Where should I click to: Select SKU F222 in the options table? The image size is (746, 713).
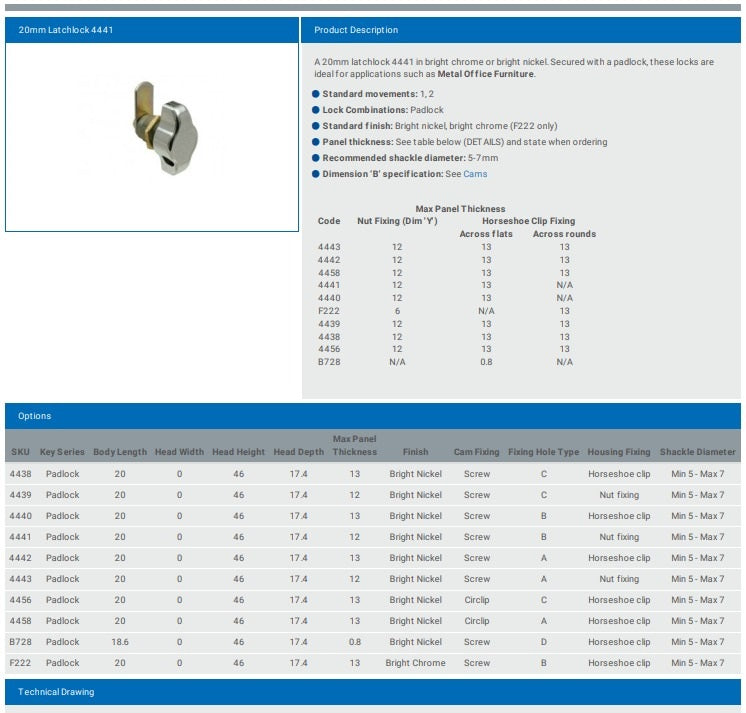pos(20,663)
